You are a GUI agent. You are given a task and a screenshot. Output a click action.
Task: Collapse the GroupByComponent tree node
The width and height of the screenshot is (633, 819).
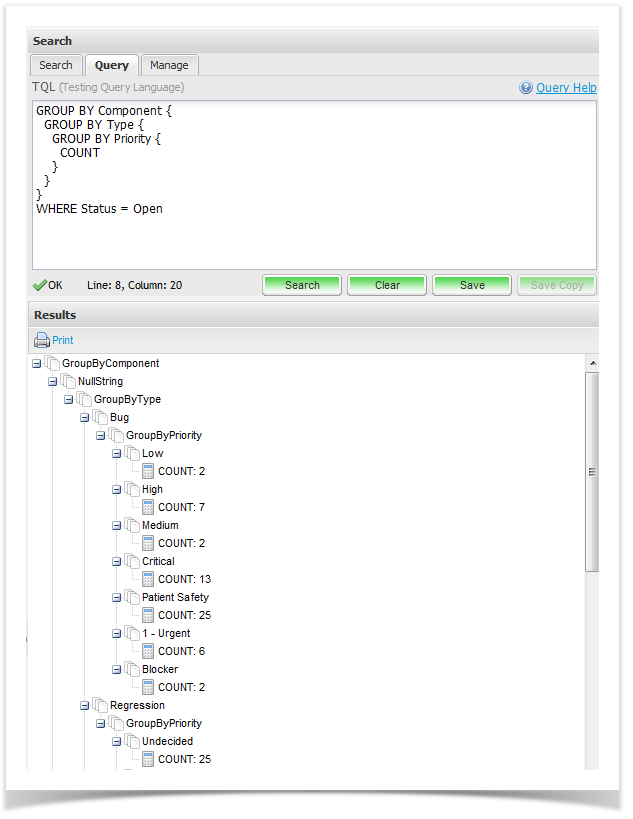[37, 364]
